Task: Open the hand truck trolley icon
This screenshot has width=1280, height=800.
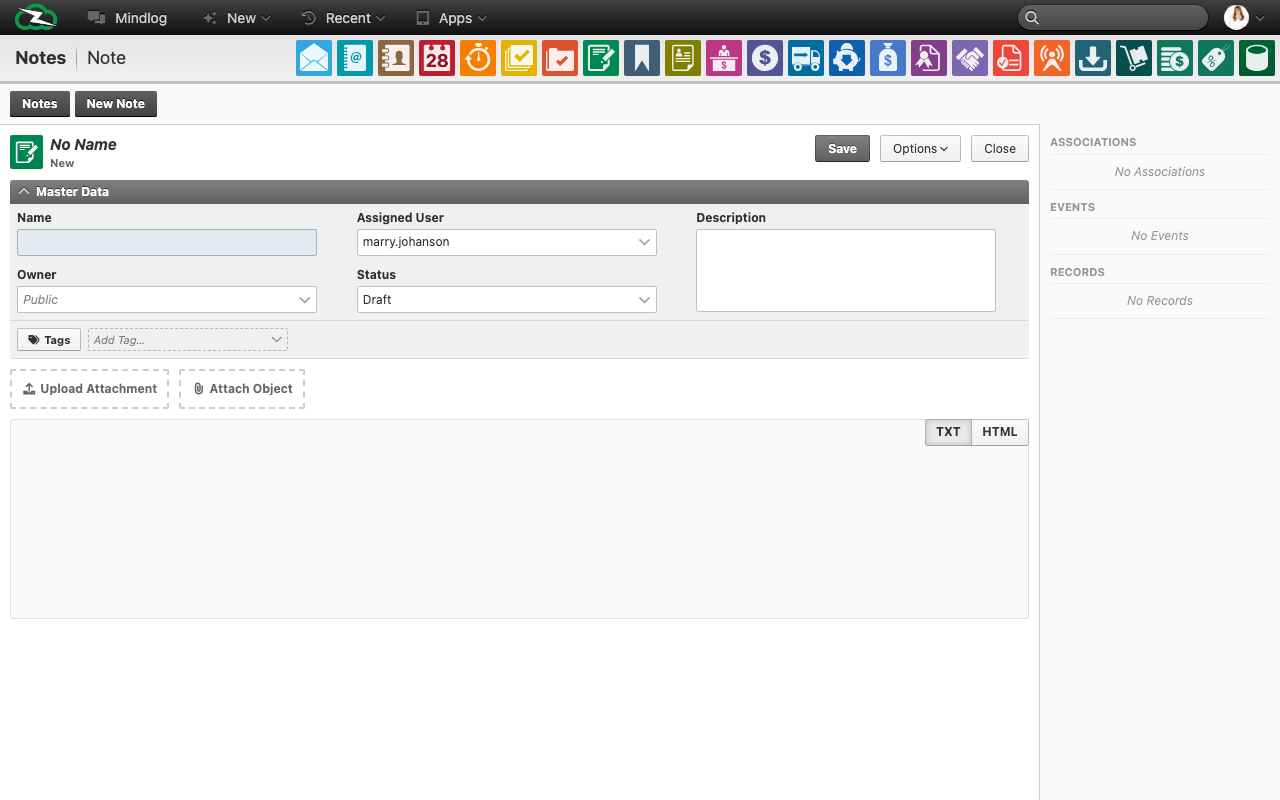Action: 1134,58
